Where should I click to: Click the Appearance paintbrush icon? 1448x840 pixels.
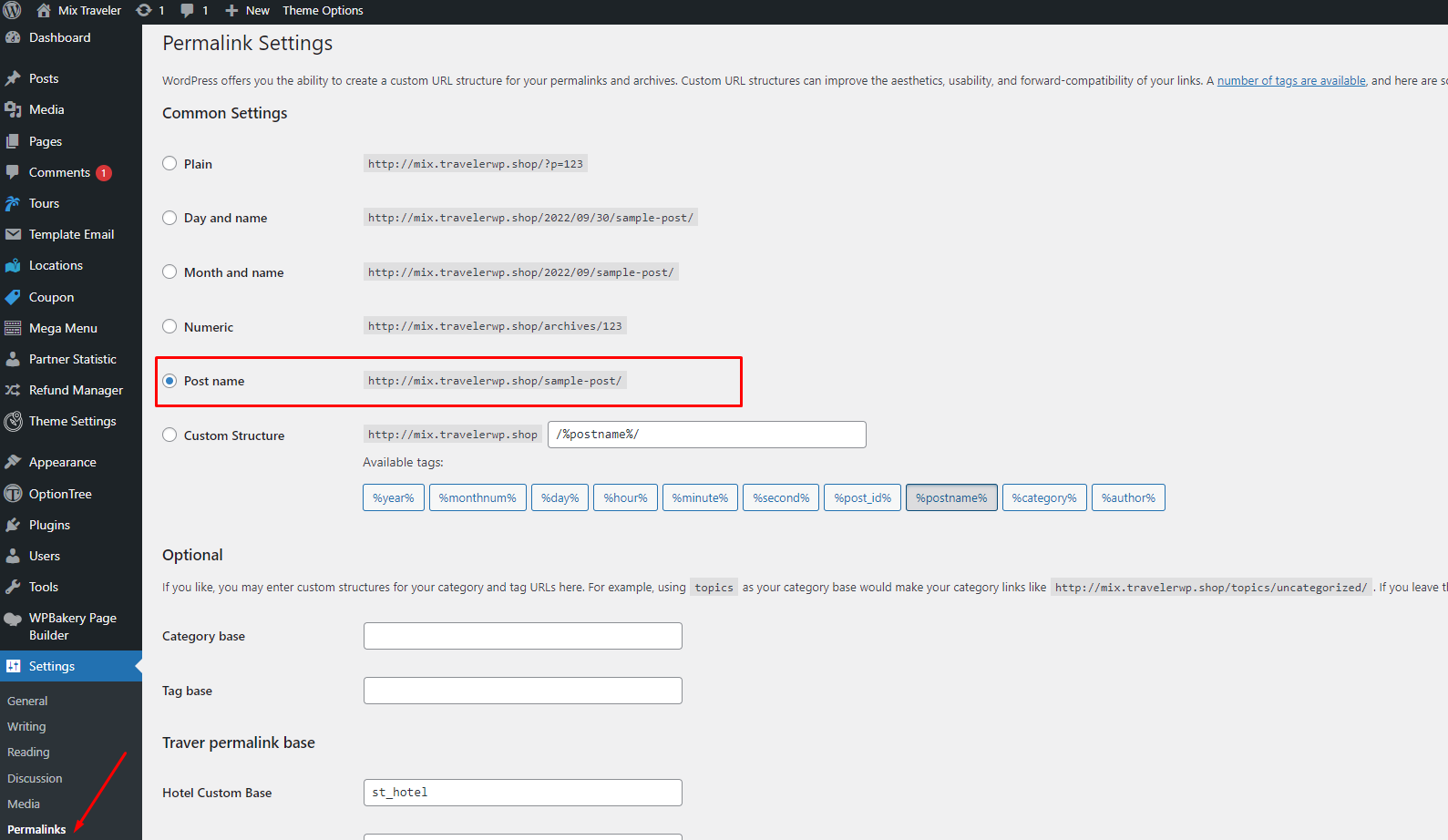coord(13,462)
